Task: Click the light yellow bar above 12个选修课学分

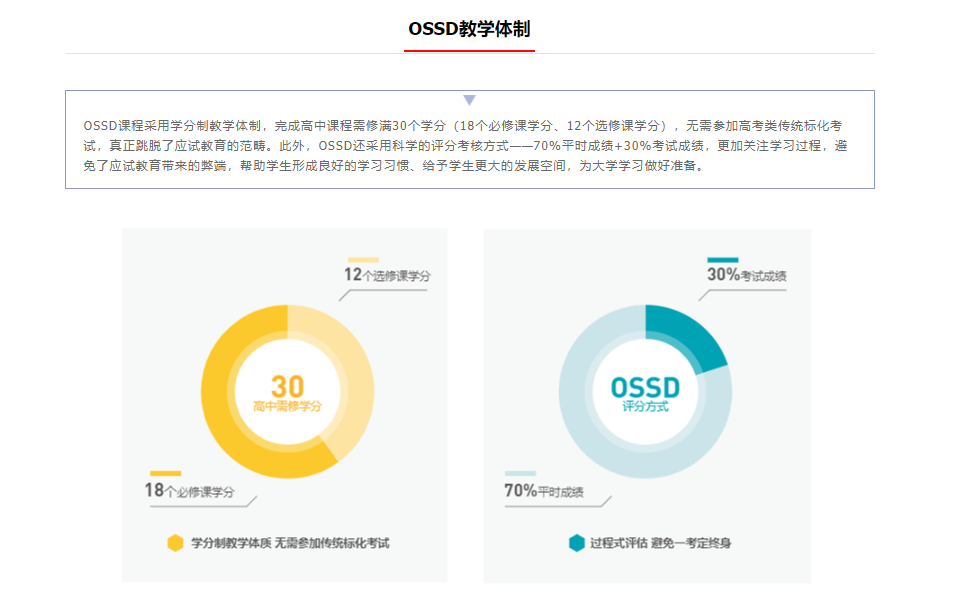Action: (363, 260)
